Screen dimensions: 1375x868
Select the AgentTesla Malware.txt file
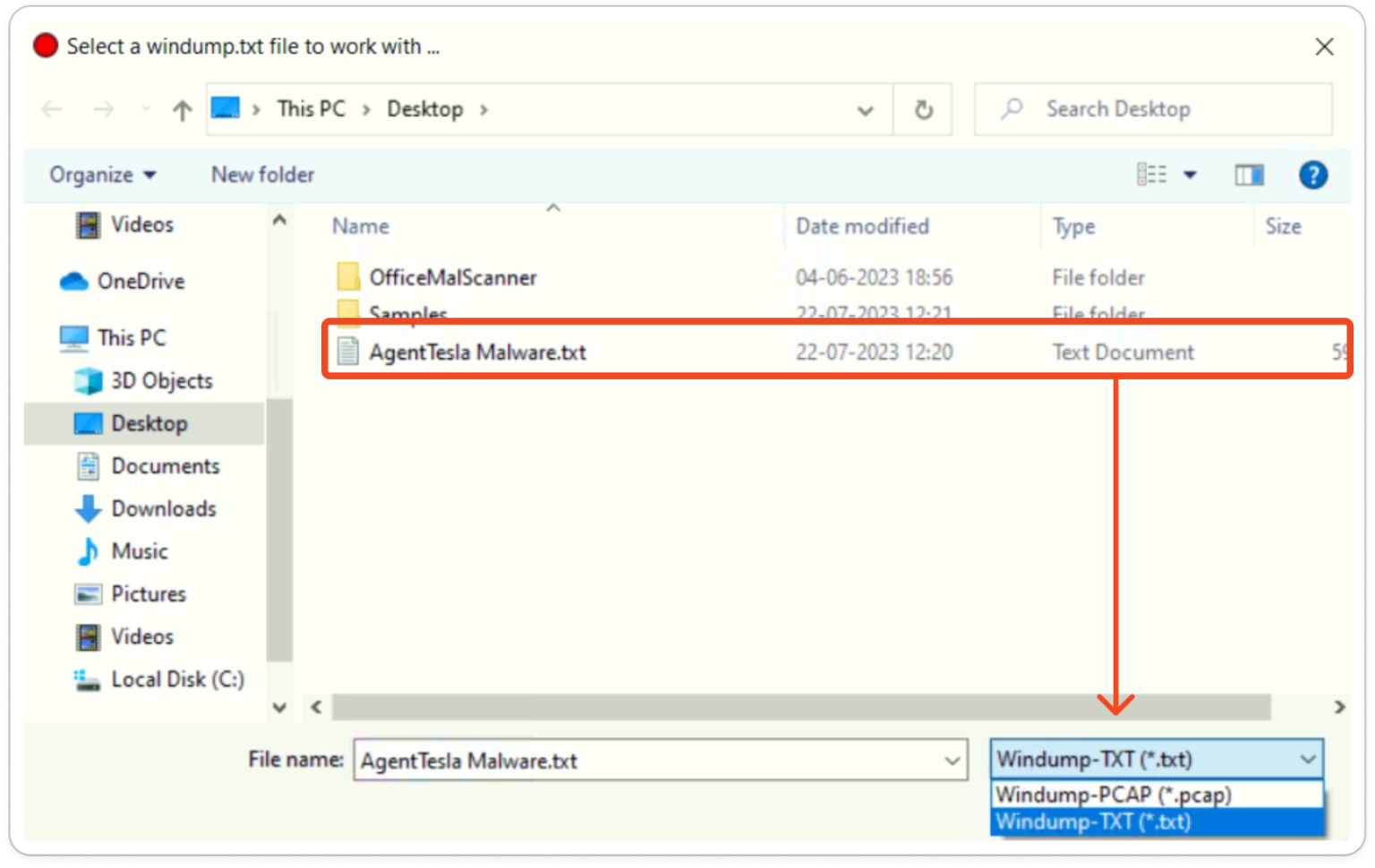tap(477, 353)
